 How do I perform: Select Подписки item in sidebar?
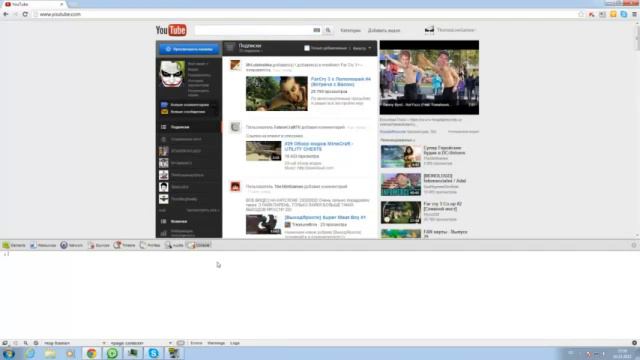189,127
